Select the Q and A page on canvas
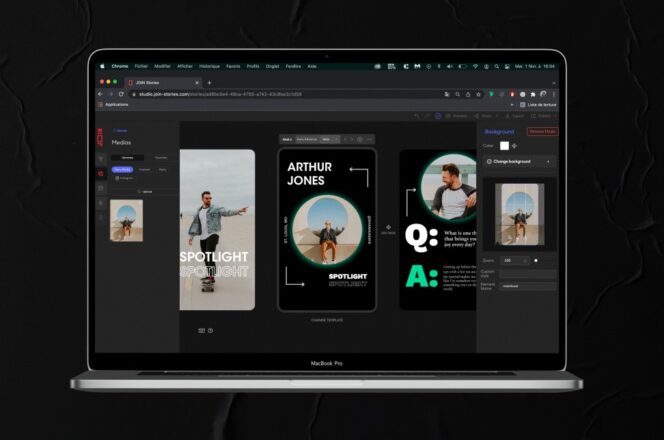Screen dimensions: 664x440 click(x=438, y=230)
